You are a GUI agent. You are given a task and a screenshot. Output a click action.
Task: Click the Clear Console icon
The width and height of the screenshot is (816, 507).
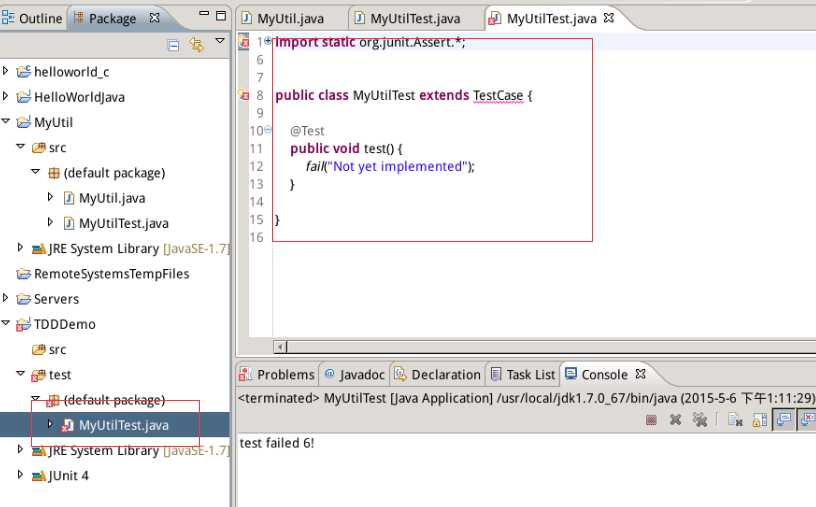point(735,420)
